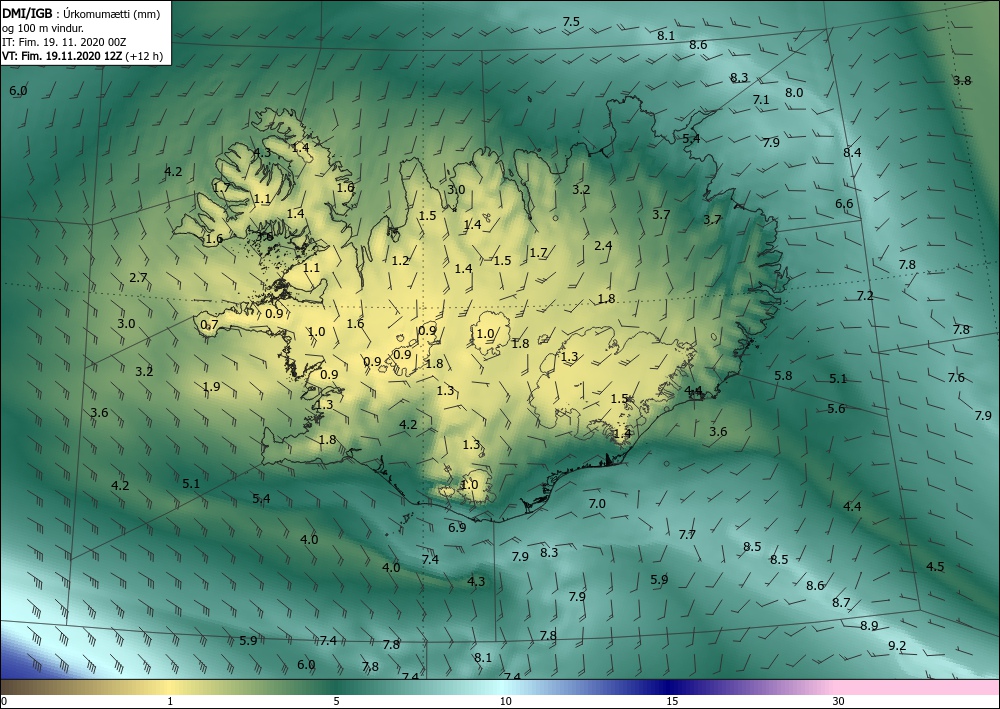The width and height of the screenshot is (1000, 709).
Task: Click the color scale label '1'
Action: (x=170, y=701)
